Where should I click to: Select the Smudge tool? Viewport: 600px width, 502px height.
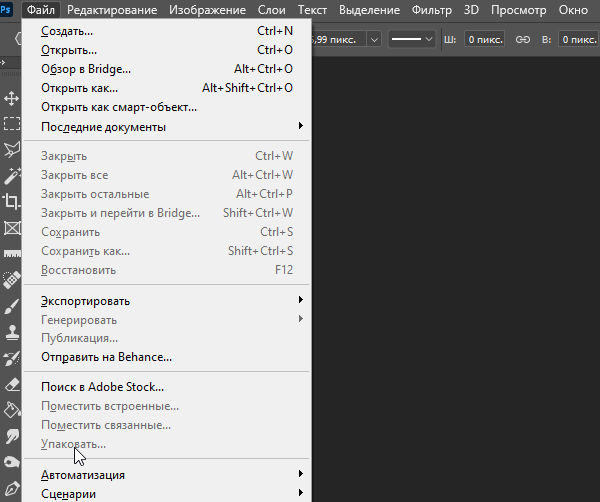11,436
